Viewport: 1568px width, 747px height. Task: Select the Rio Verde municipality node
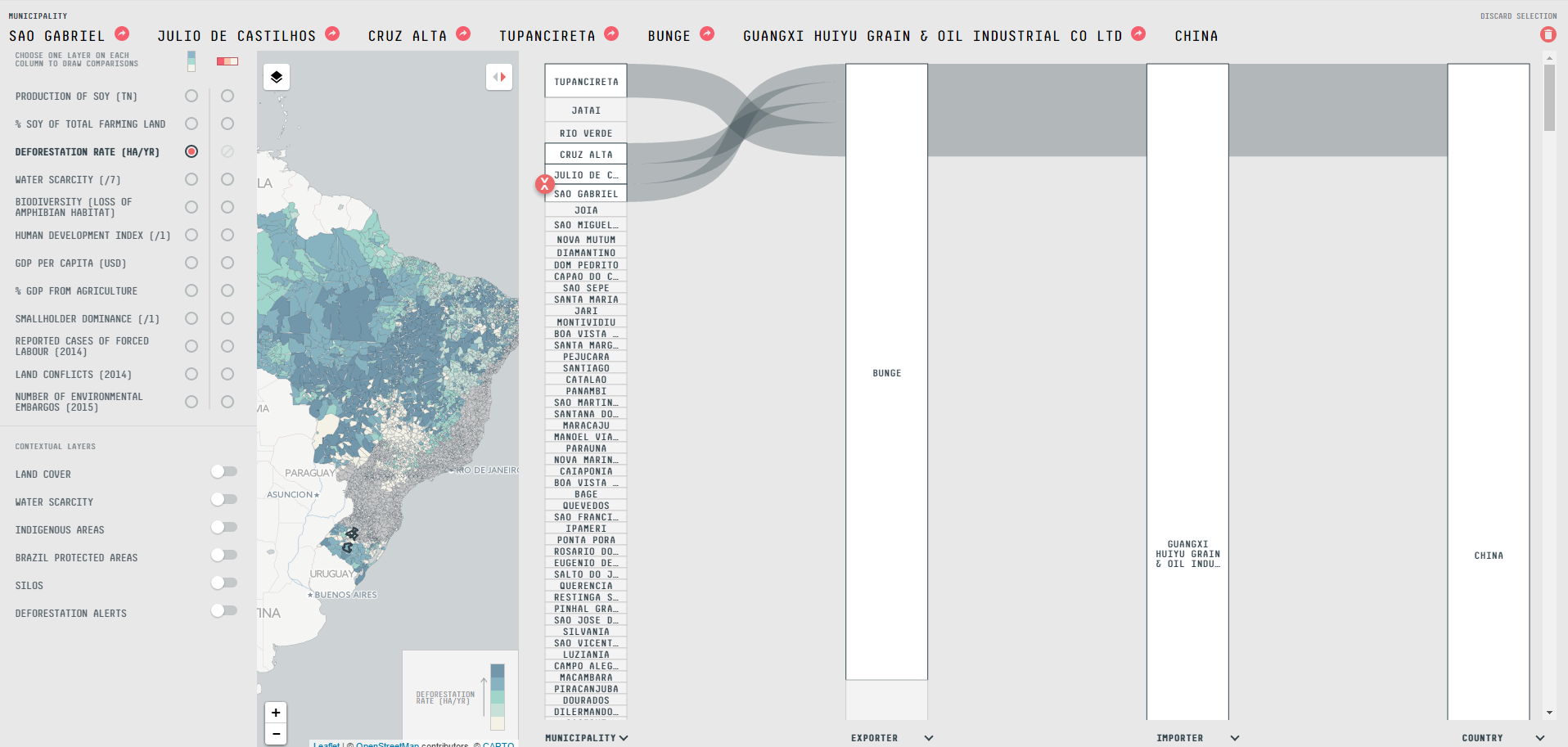pos(586,133)
